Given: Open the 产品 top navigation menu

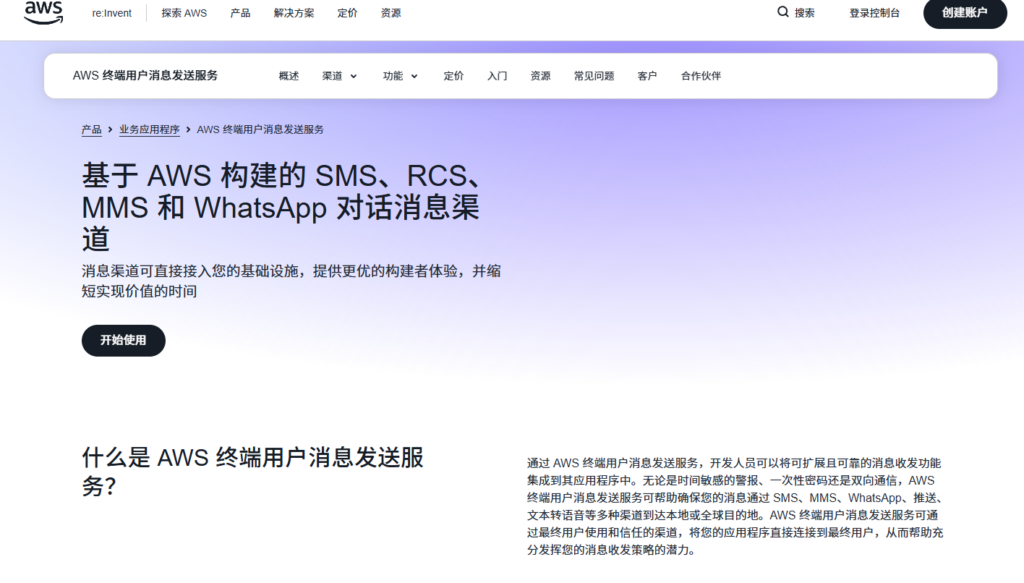Looking at the screenshot, I should (x=240, y=13).
